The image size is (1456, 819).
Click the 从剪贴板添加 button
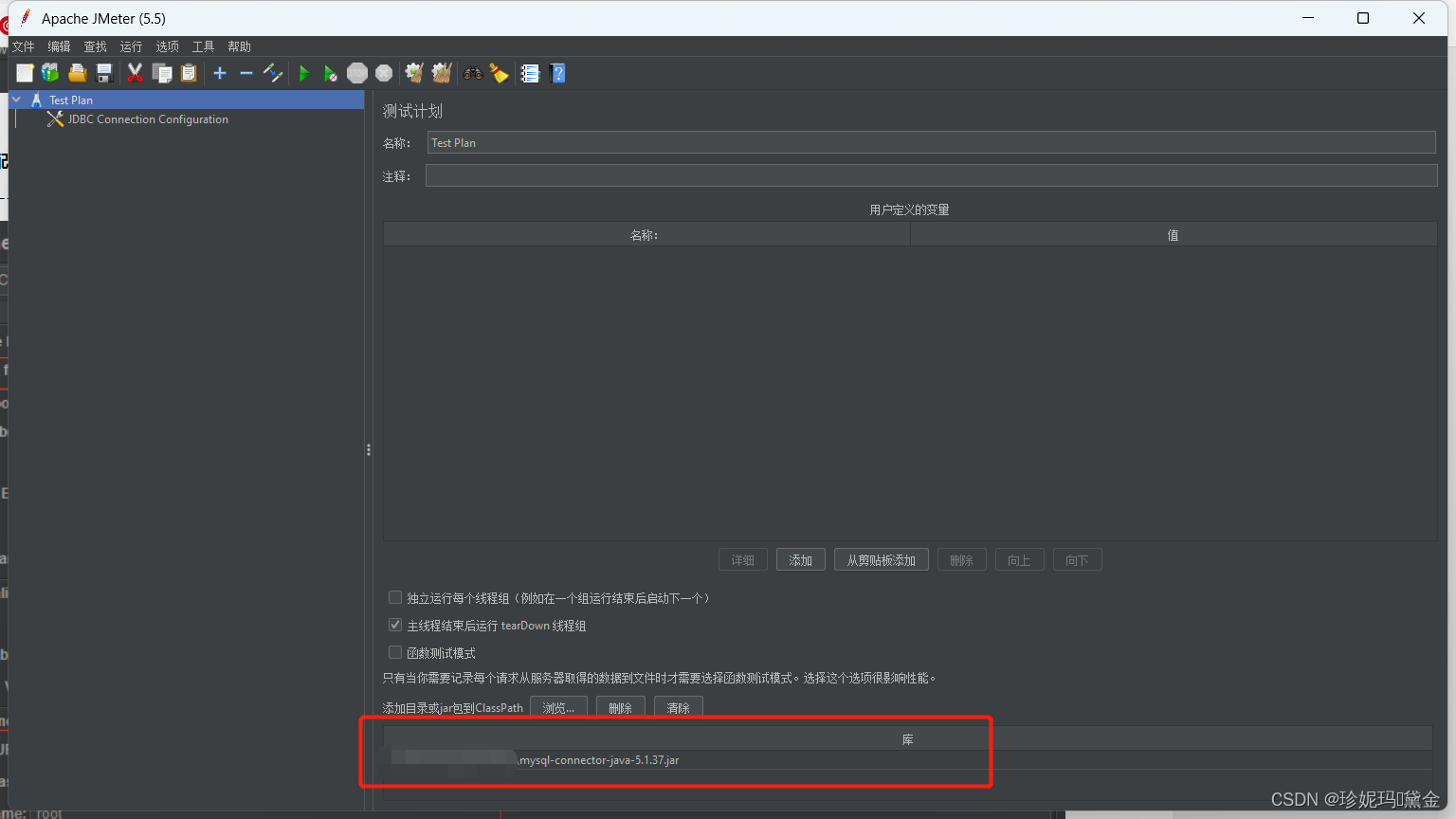pyautogui.click(x=882, y=560)
